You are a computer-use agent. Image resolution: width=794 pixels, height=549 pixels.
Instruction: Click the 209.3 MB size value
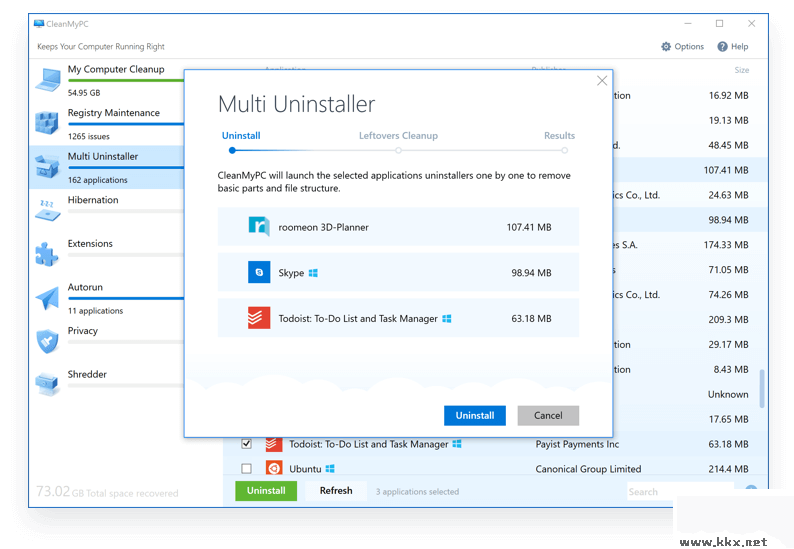click(x=728, y=320)
